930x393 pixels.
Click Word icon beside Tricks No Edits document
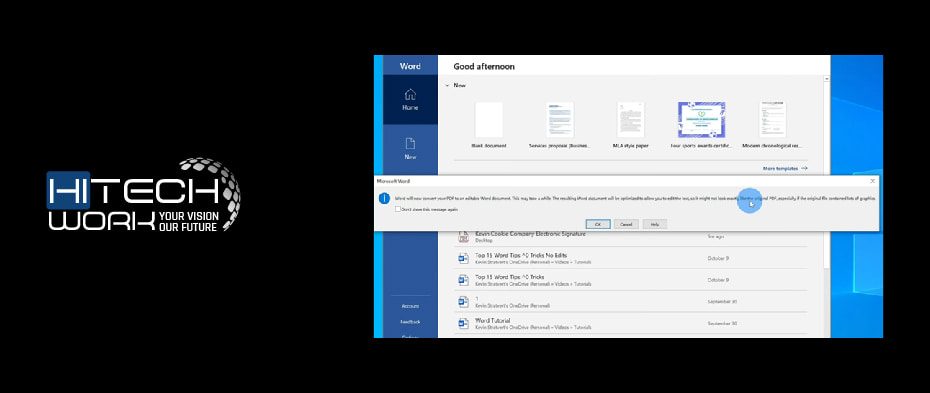click(x=463, y=258)
